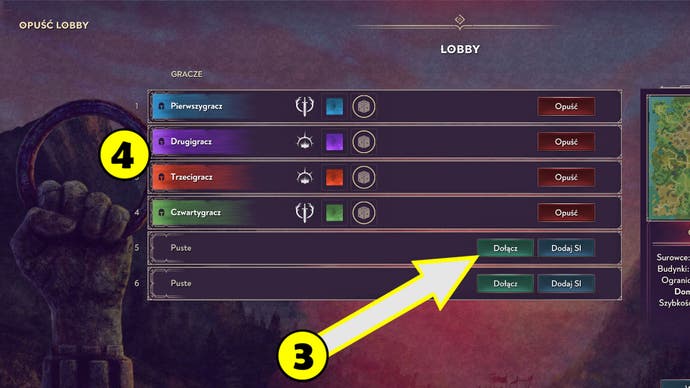Click Drugigracz faction emblem icon
The width and height of the screenshot is (690, 388).
coord(304,142)
